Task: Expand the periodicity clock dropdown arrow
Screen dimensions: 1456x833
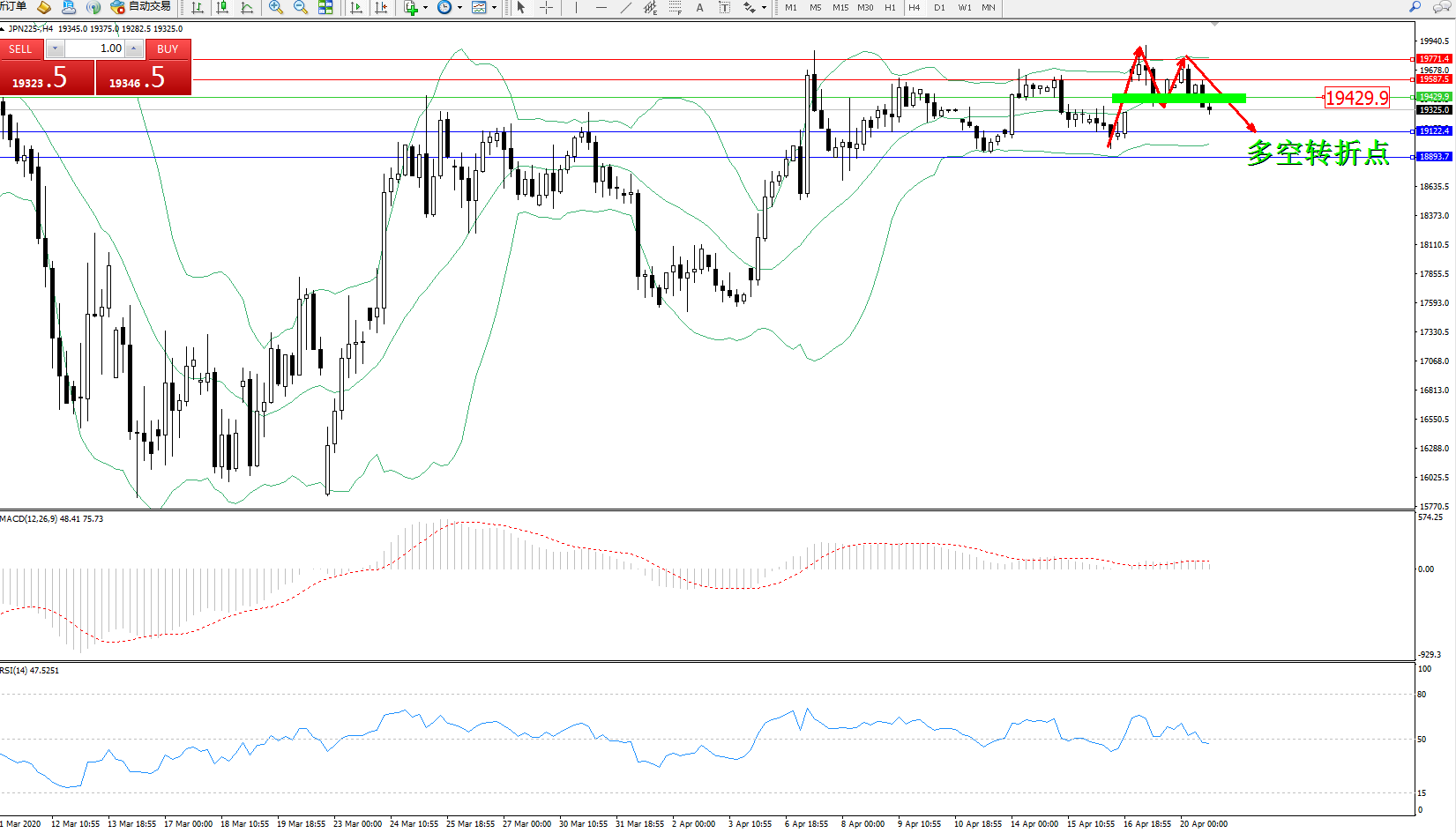Action: 459,8
